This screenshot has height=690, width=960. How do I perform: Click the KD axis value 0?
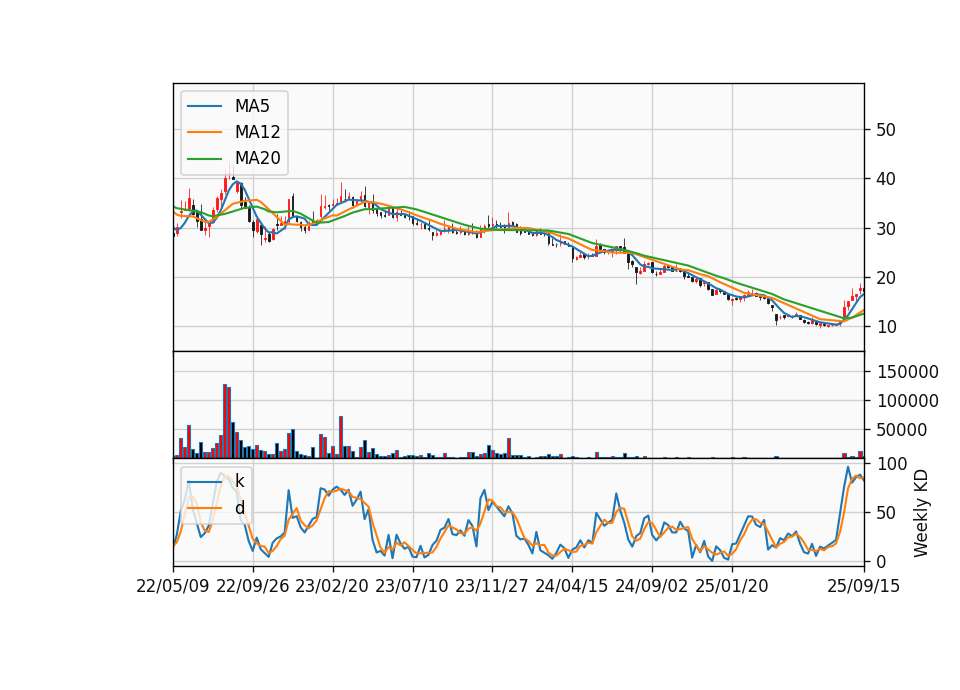pyautogui.click(x=882, y=561)
